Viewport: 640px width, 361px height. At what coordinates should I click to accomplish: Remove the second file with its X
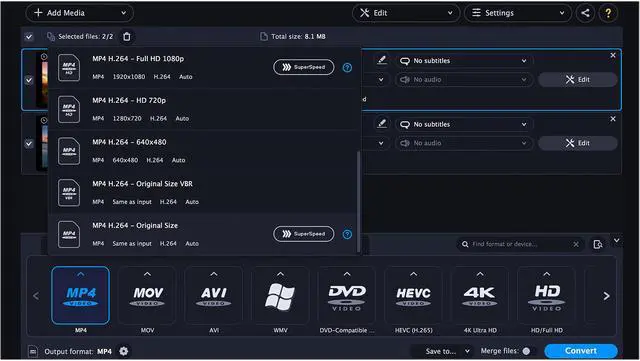[x=613, y=119]
